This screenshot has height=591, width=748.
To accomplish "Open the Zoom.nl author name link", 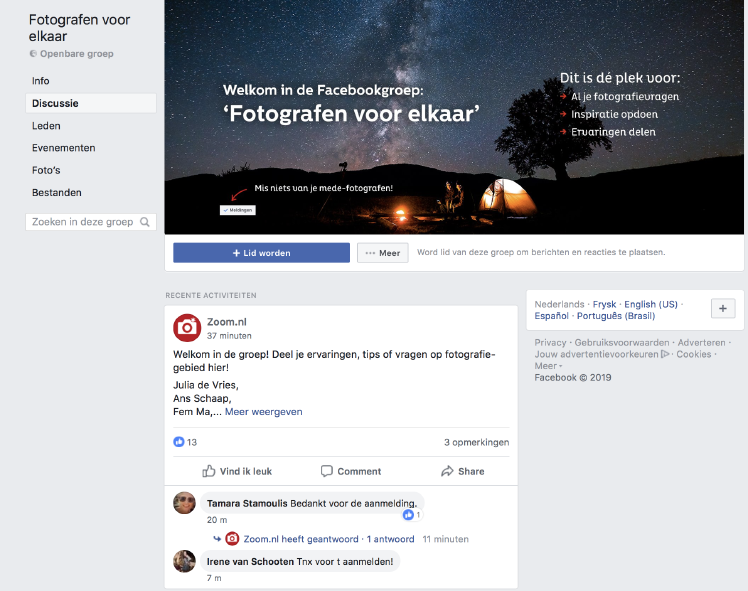I will tap(227, 322).
